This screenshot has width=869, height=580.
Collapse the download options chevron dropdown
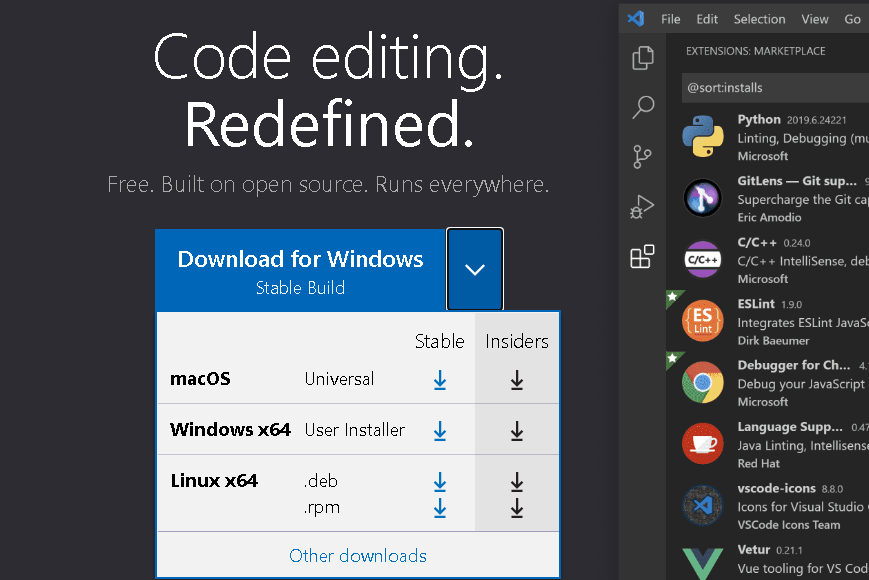[475, 269]
